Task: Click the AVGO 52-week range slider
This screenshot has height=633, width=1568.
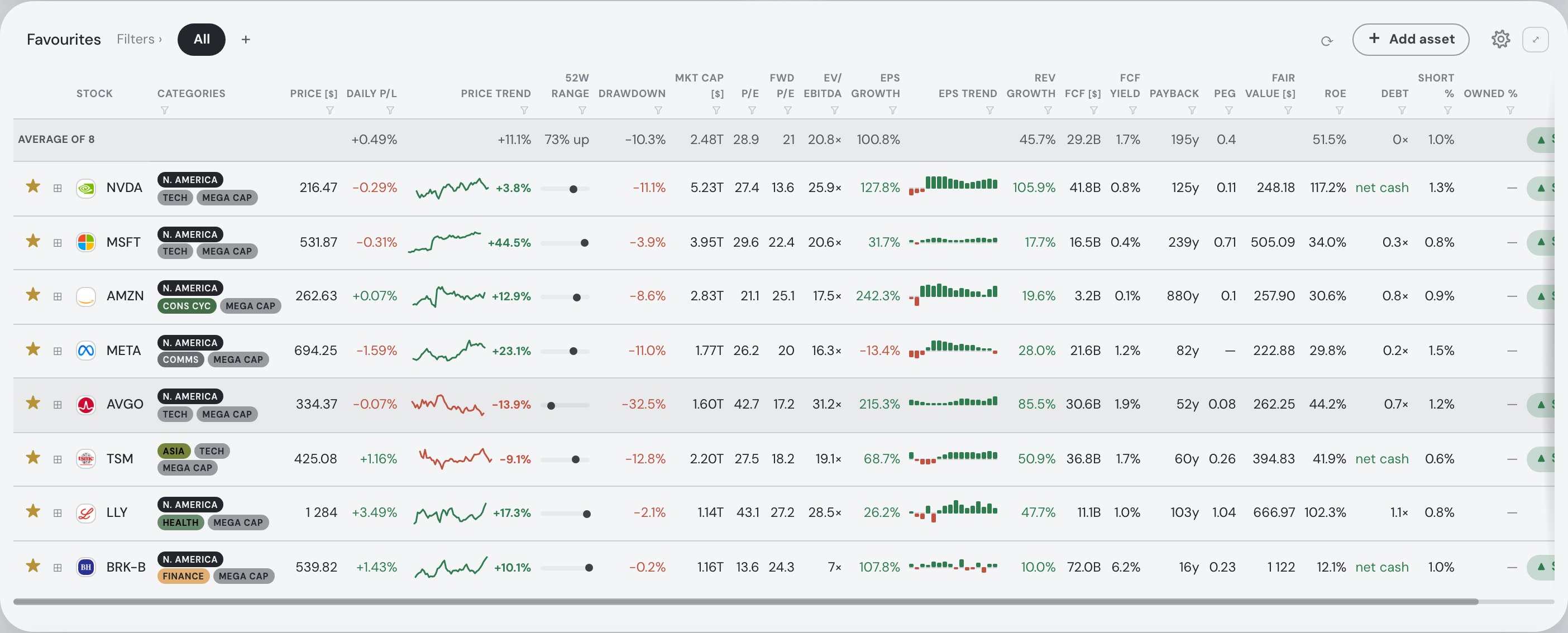Action: [565, 406]
